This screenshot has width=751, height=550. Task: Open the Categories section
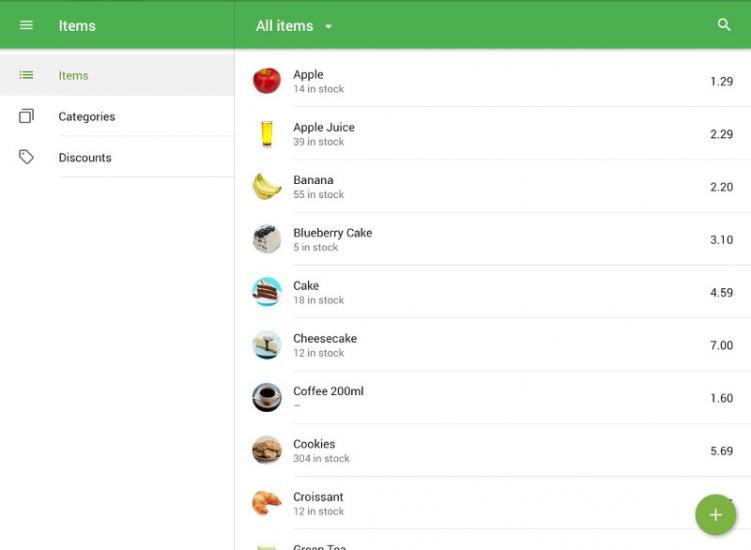[x=87, y=117]
